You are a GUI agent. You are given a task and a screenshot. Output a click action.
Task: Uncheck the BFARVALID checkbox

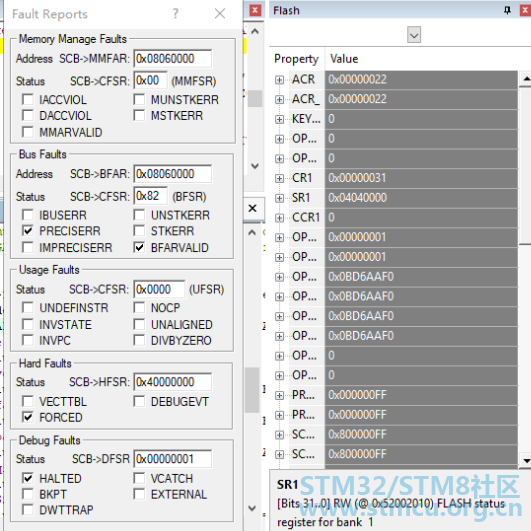[139, 247]
